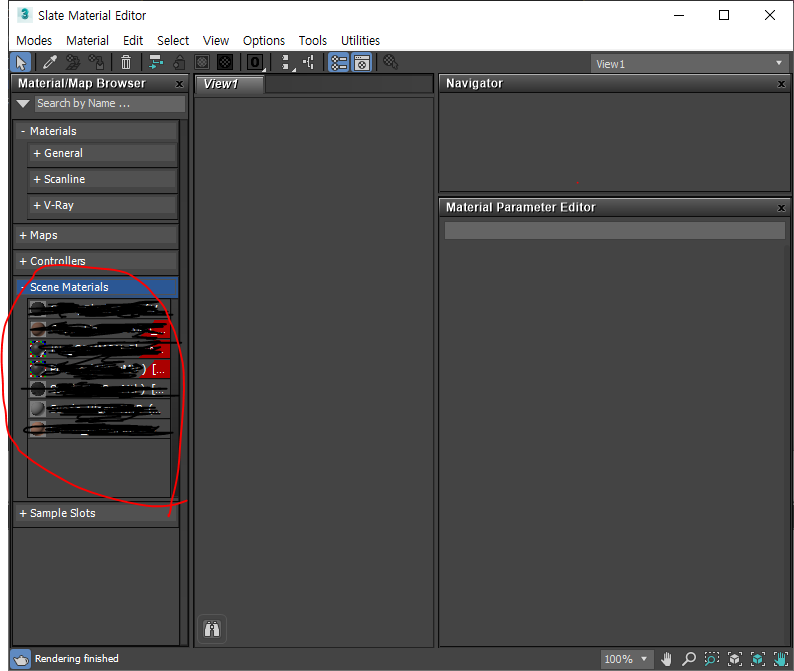Viewport: 794px width, 671px height.
Task: Click the Pick Material From Object eyedropper
Action: click(50, 63)
